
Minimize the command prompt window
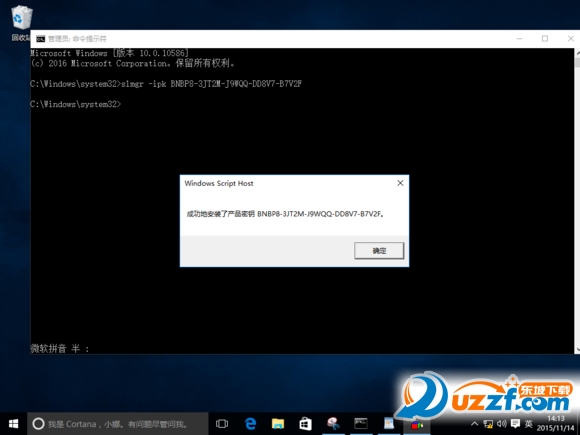(519, 39)
